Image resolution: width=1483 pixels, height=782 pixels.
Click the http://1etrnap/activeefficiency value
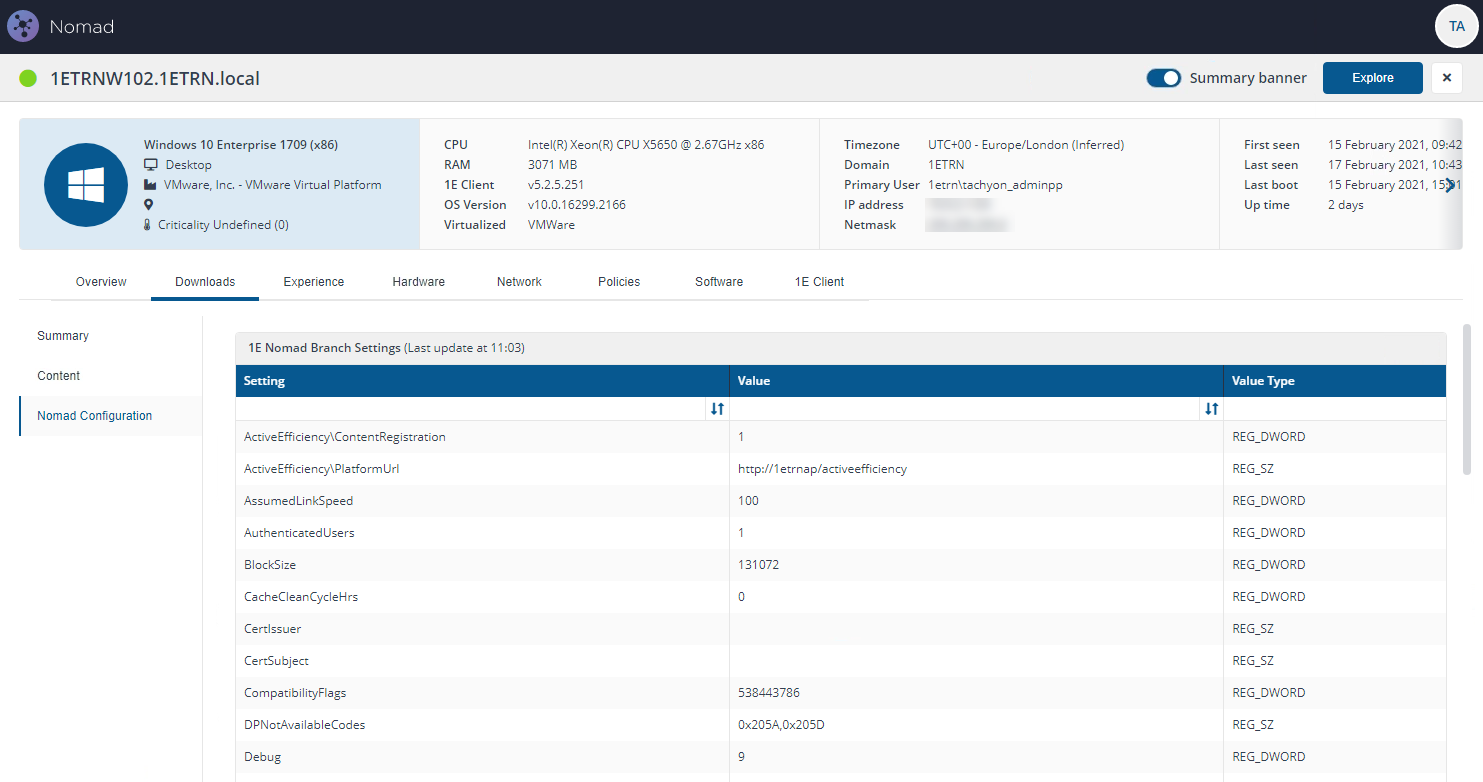coord(822,469)
